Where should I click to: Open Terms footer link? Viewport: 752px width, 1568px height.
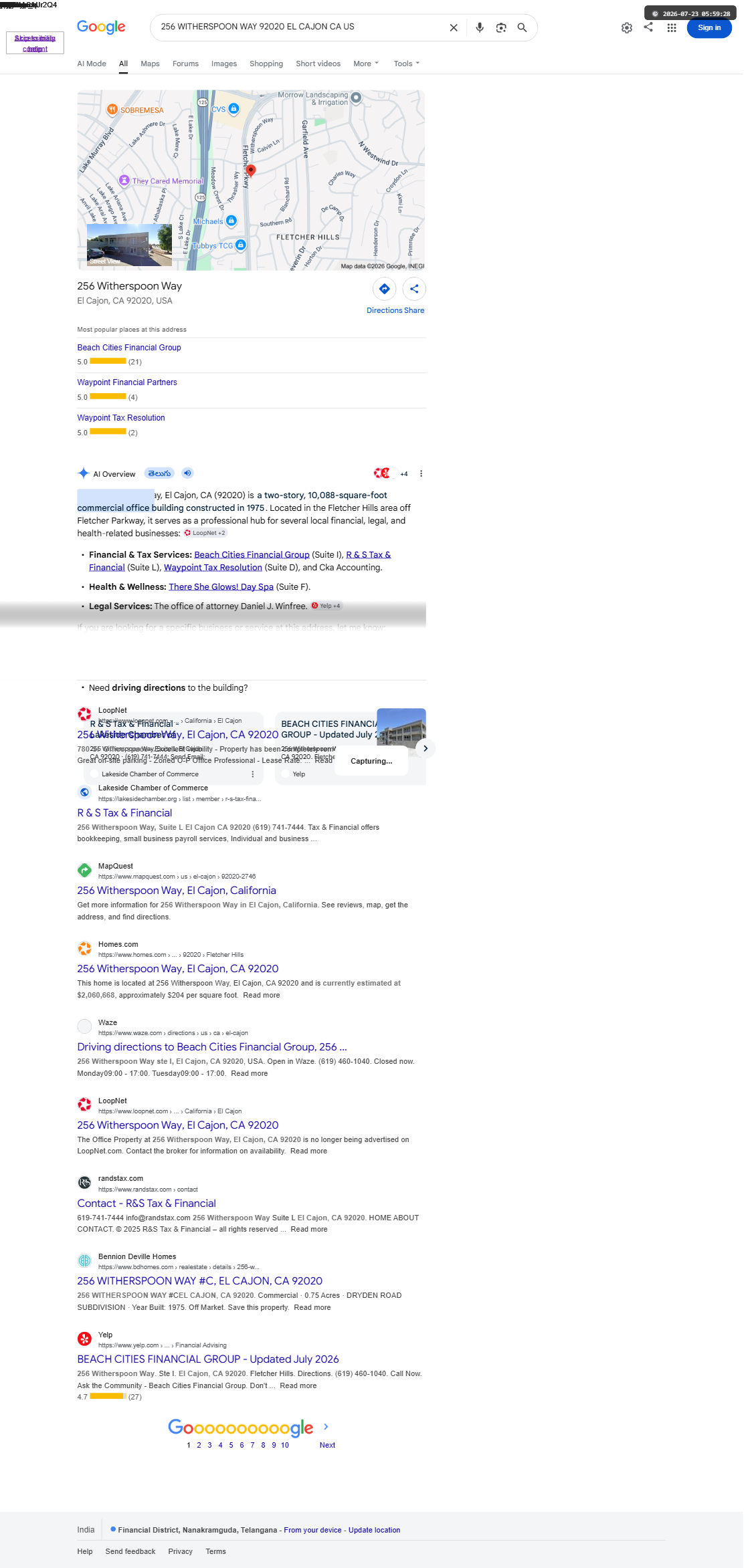point(215,1551)
